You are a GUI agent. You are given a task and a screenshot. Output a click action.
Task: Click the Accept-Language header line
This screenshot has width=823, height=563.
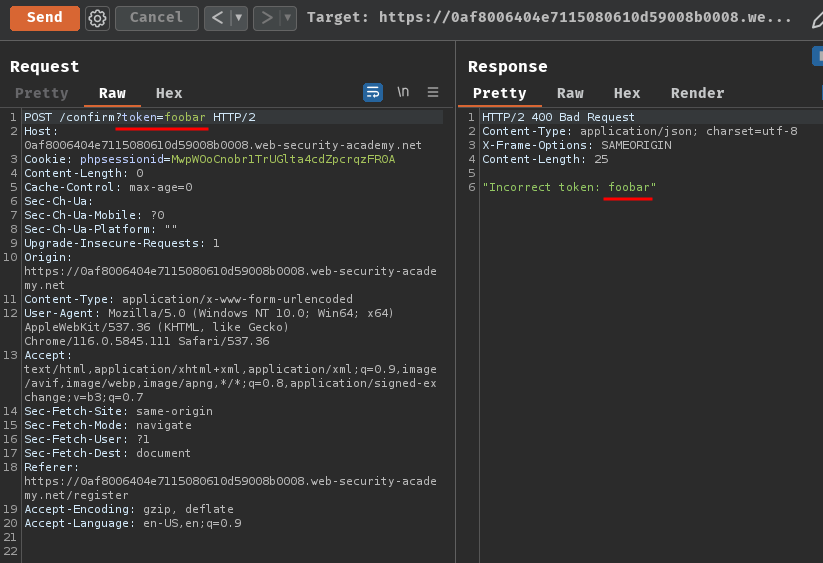pos(133,523)
